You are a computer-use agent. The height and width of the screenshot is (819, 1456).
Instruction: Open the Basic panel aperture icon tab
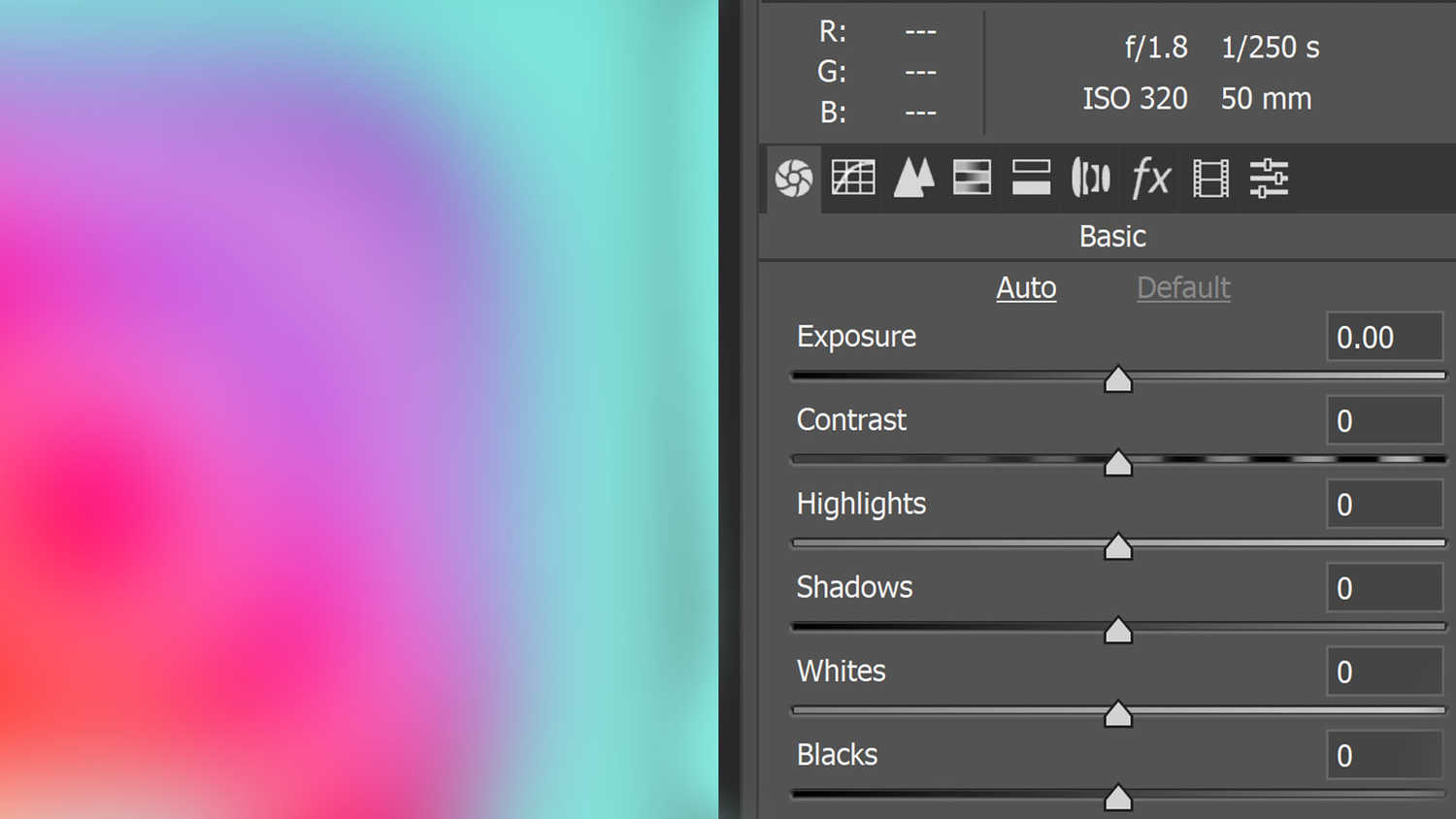tap(793, 179)
